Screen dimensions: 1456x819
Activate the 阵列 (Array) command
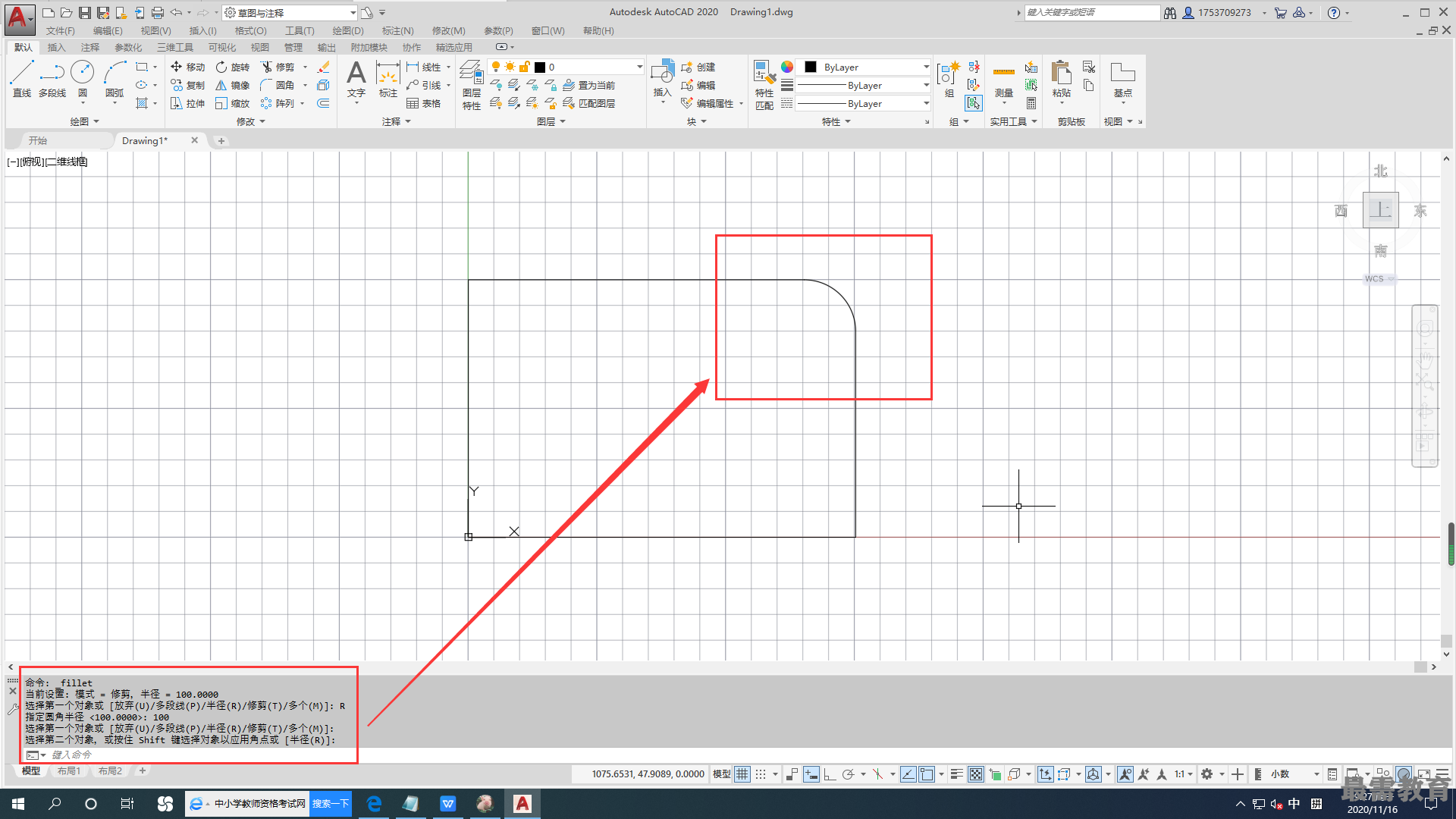[277, 103]
